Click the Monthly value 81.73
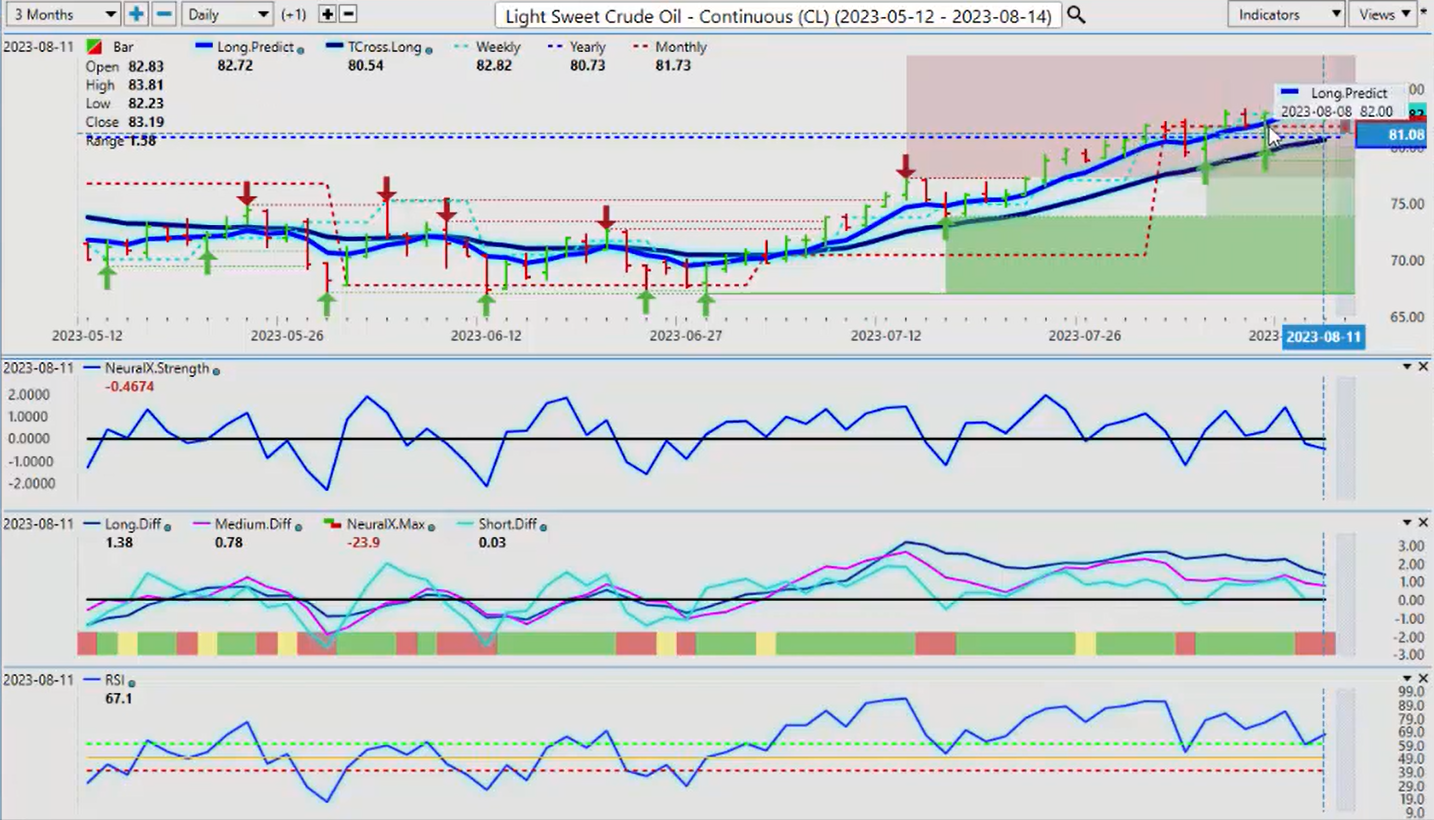The image size is (1434, 820). (x=673, y=65)
